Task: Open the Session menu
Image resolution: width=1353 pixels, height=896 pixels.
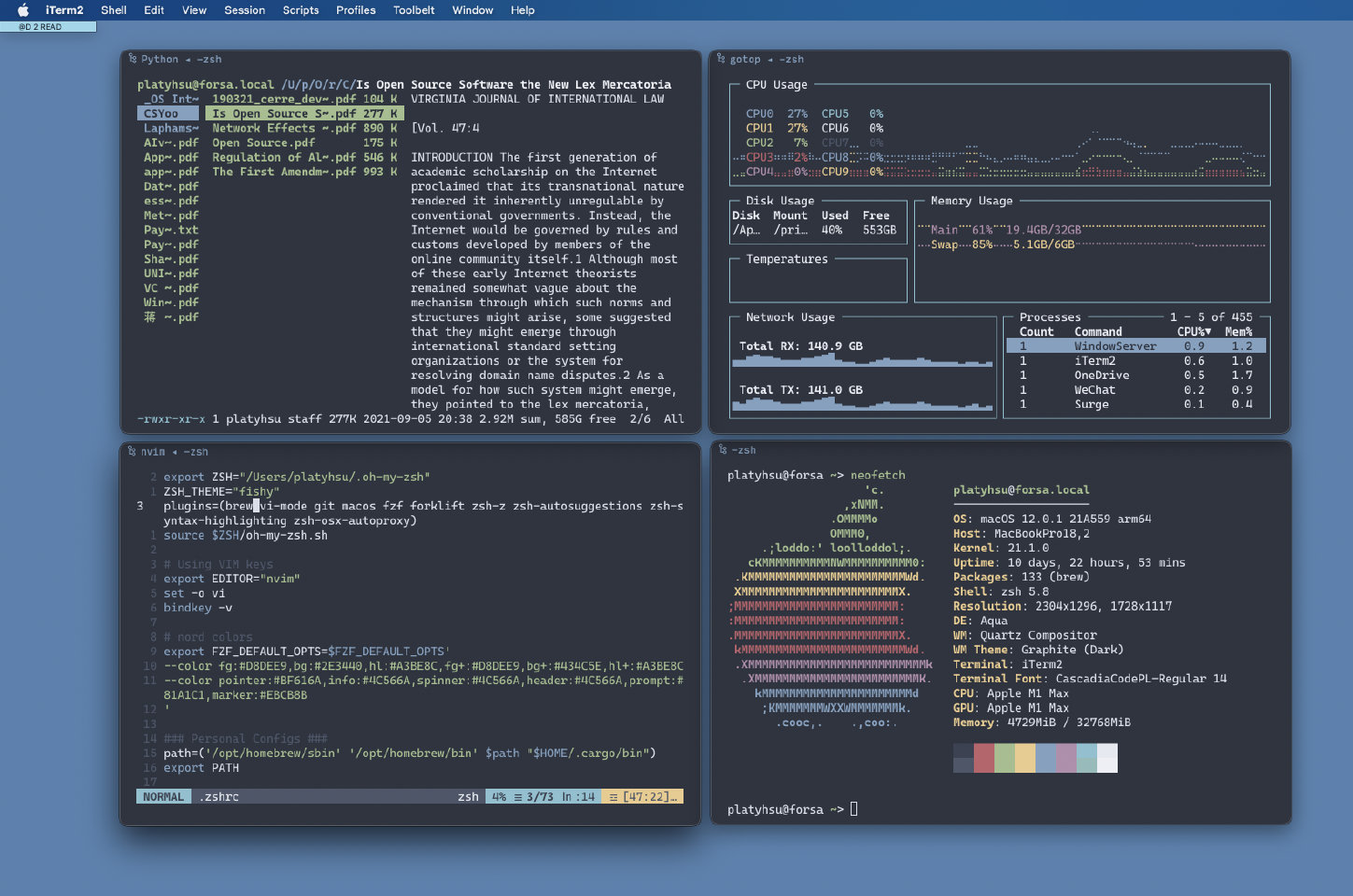Action: pos(245,10)
